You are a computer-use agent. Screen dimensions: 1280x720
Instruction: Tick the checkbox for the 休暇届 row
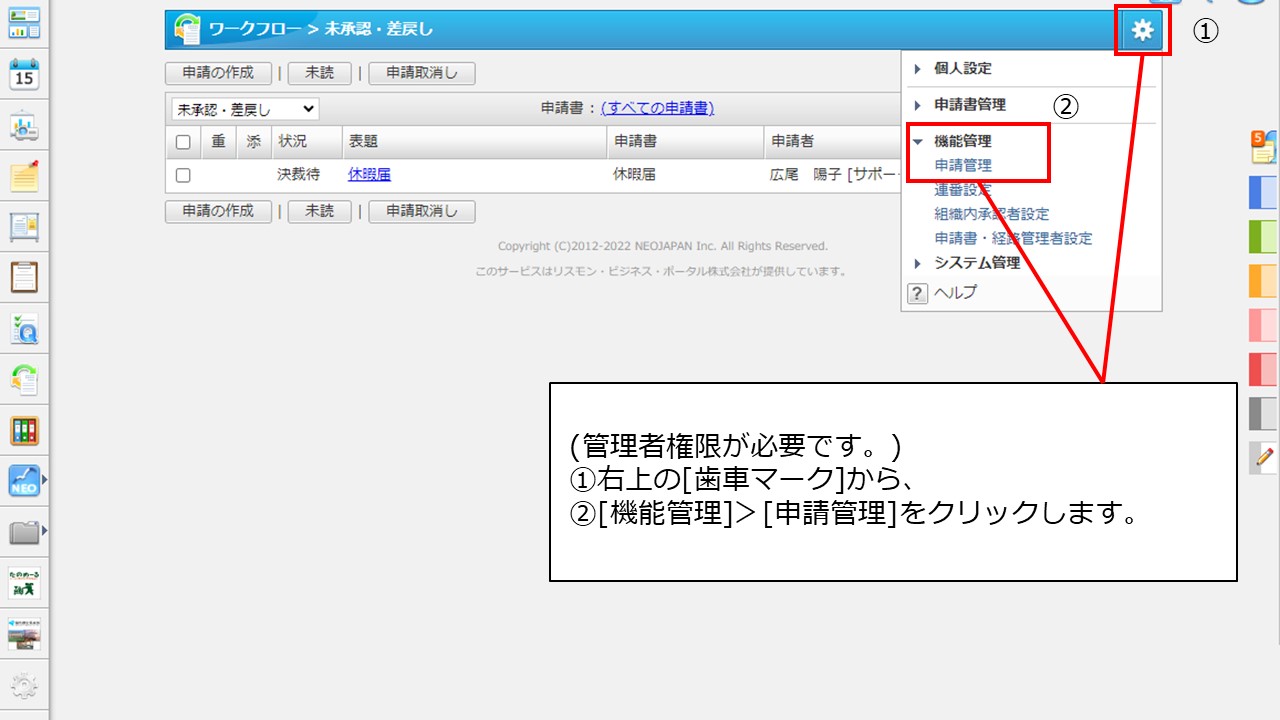183,175
